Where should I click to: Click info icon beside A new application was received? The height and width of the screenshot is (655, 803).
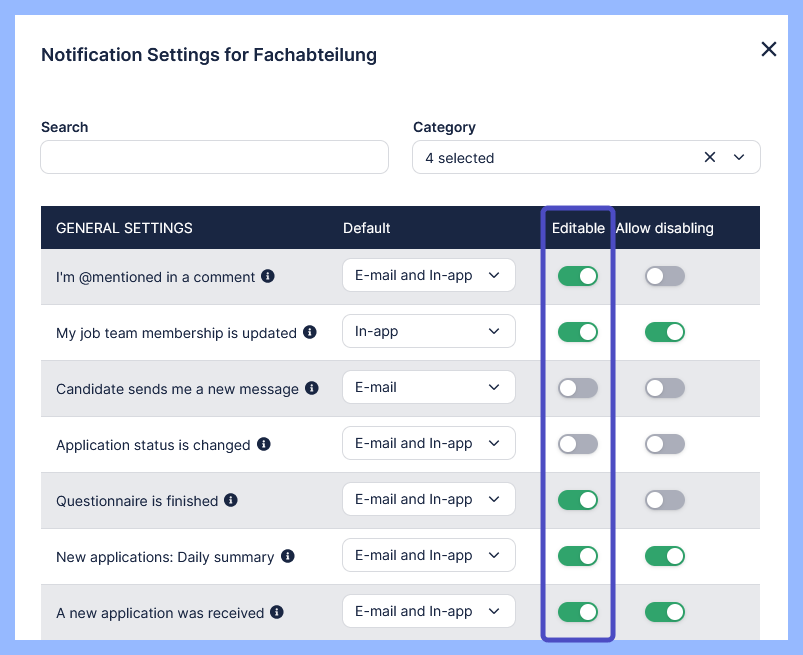277,612
